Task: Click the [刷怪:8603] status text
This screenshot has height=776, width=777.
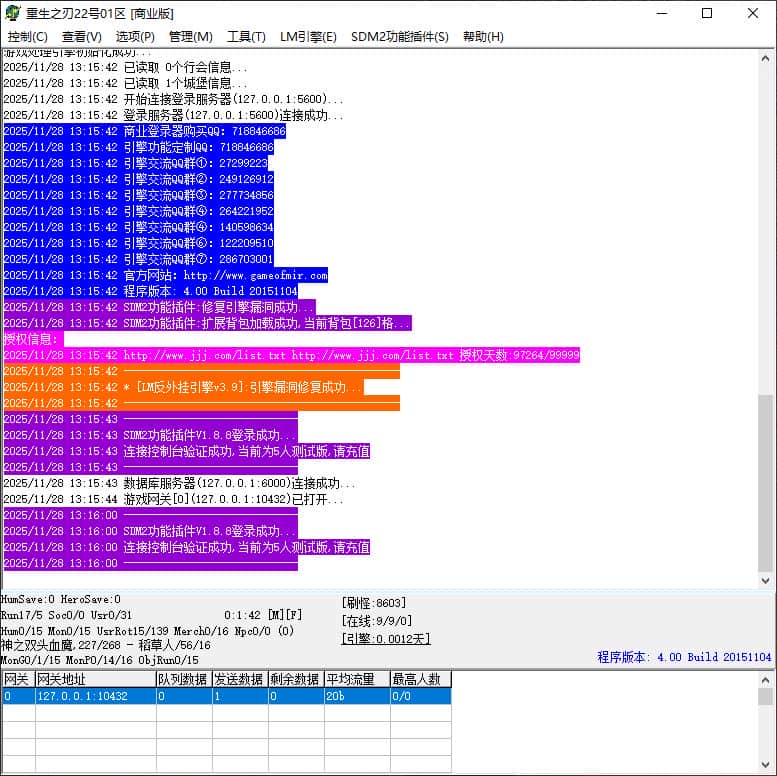Action: pyautogui.click(x=374, y=603)
